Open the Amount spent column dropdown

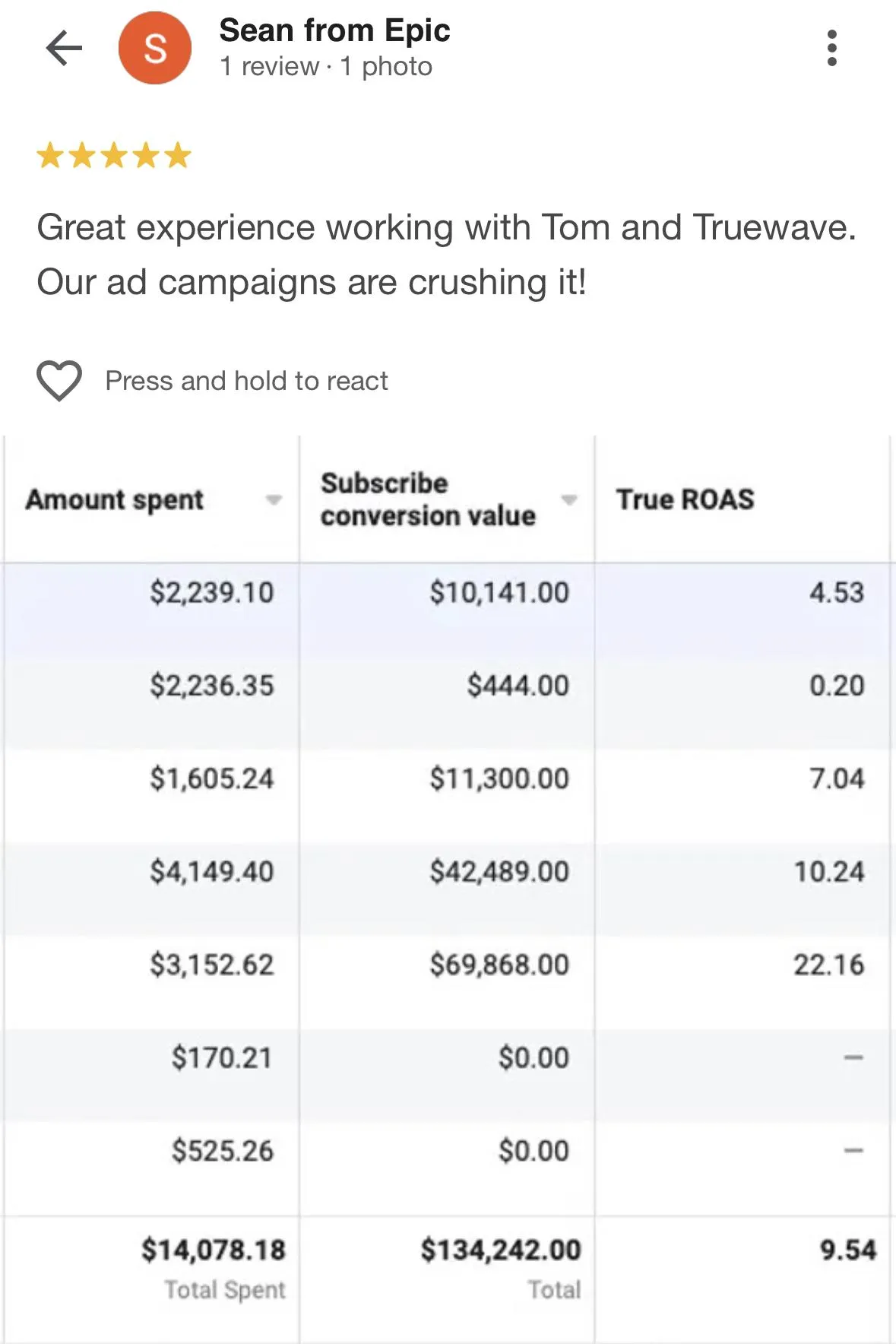[x=274, y=499]
